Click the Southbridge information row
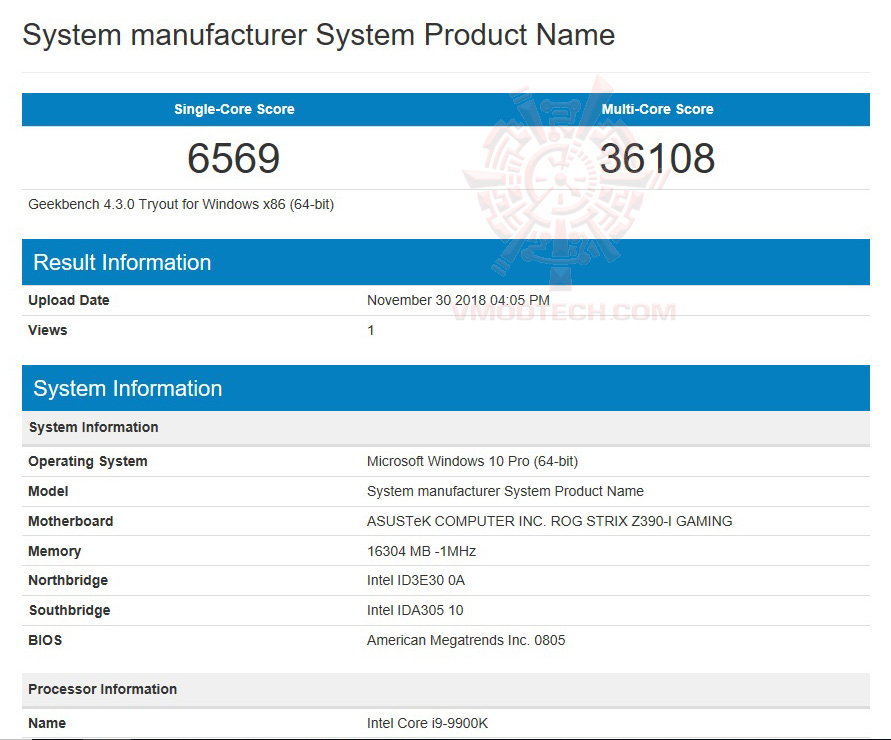The height and width of the screenshot is (740, 891). coord(416,610)
